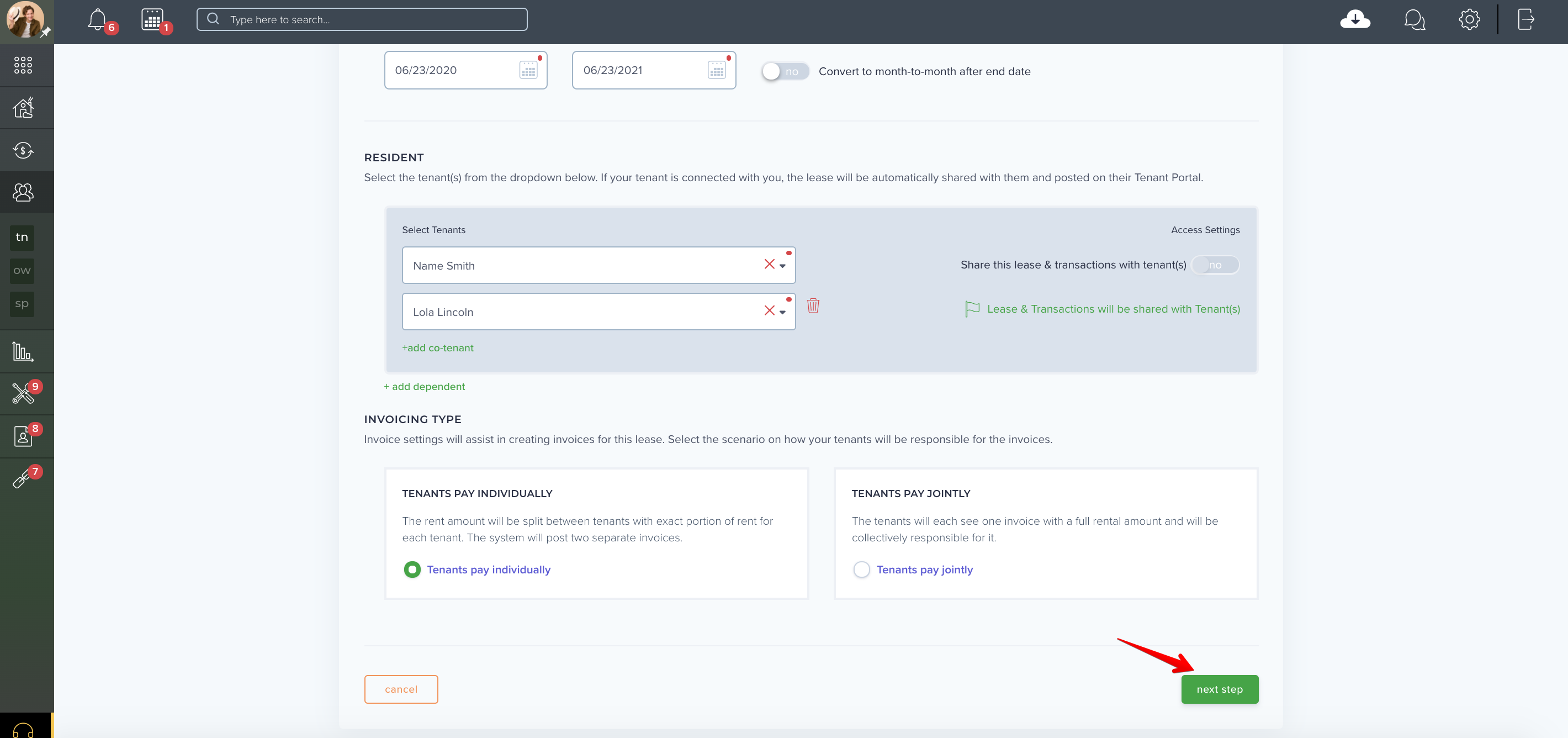
Task: Open the reports bar chart sidebar icon
Action: tap(23, 351)
